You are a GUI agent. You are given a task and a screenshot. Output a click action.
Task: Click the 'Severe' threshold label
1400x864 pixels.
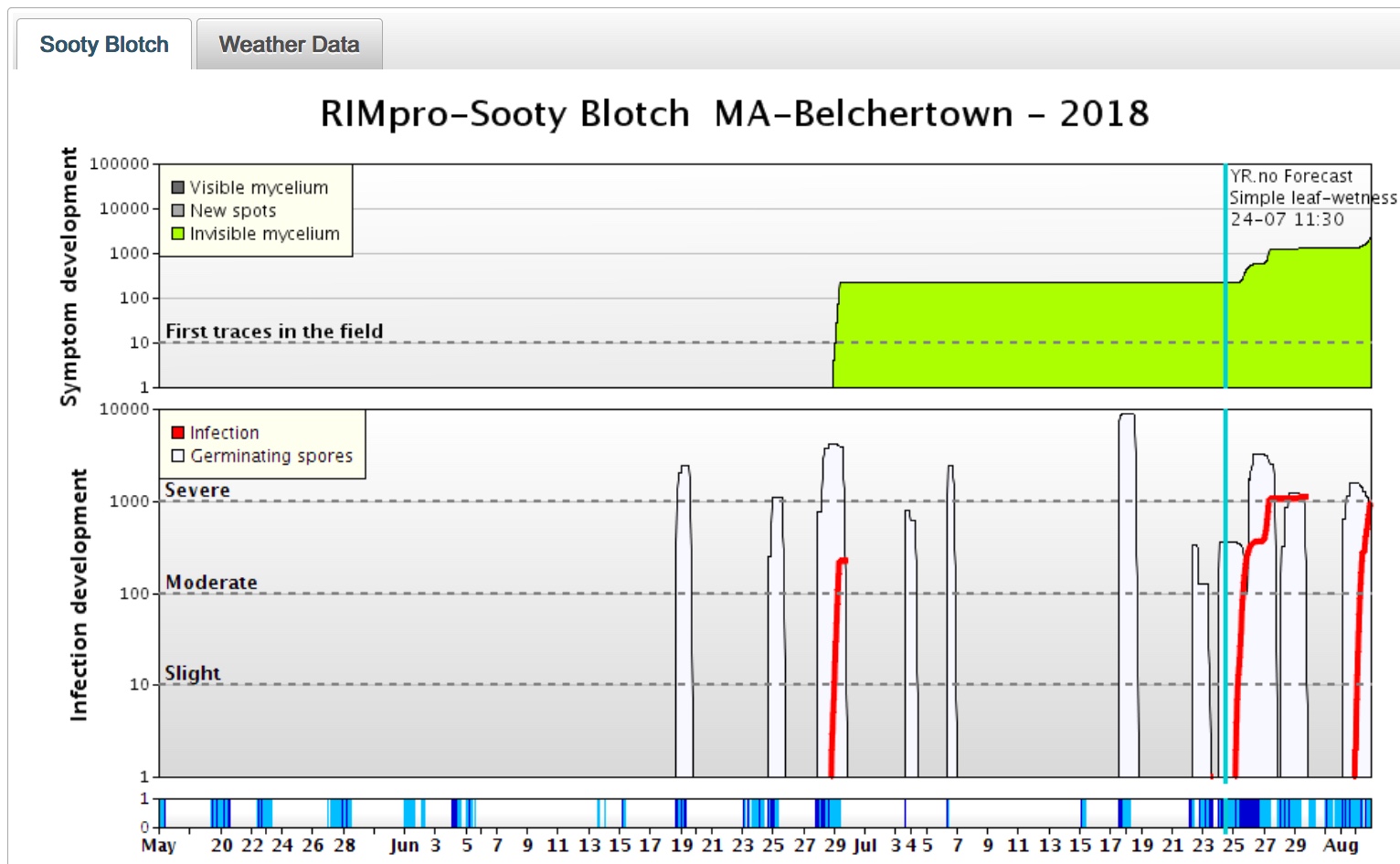pyautogui.click(x=197, y=490)
